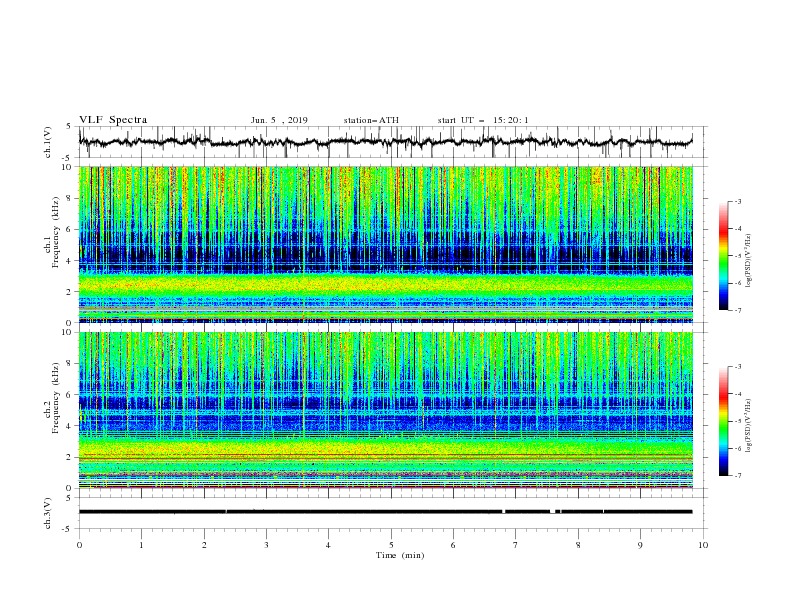Click the "4" tick on Time axis
The image size is (792, 612).
[328, 545]
